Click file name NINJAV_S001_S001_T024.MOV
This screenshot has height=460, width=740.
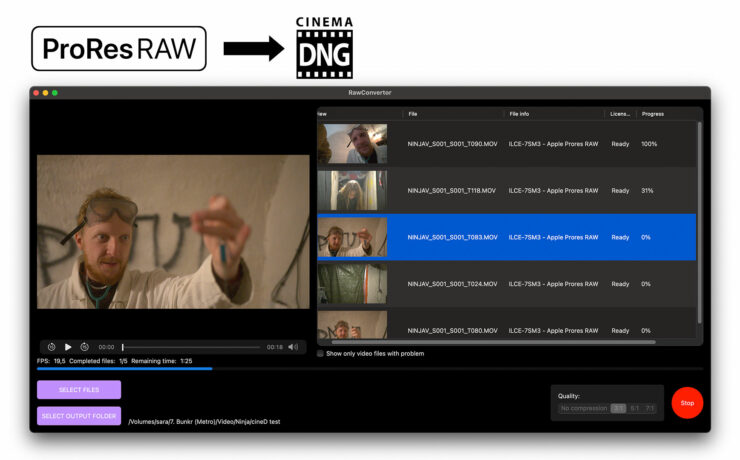click(x=452, y=284)
